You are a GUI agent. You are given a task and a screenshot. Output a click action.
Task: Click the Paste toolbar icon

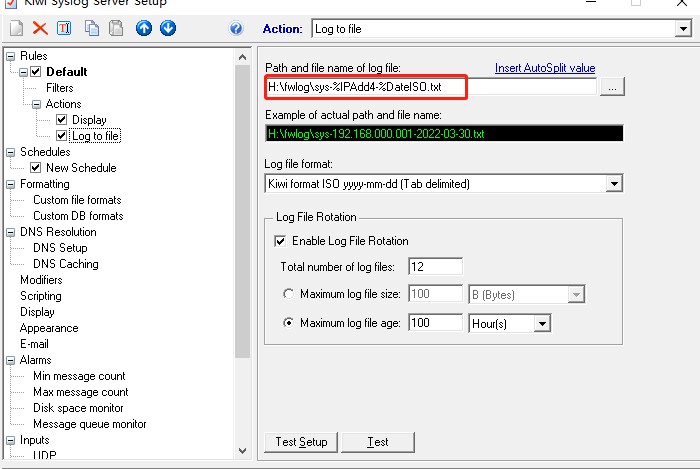(116, 29)
